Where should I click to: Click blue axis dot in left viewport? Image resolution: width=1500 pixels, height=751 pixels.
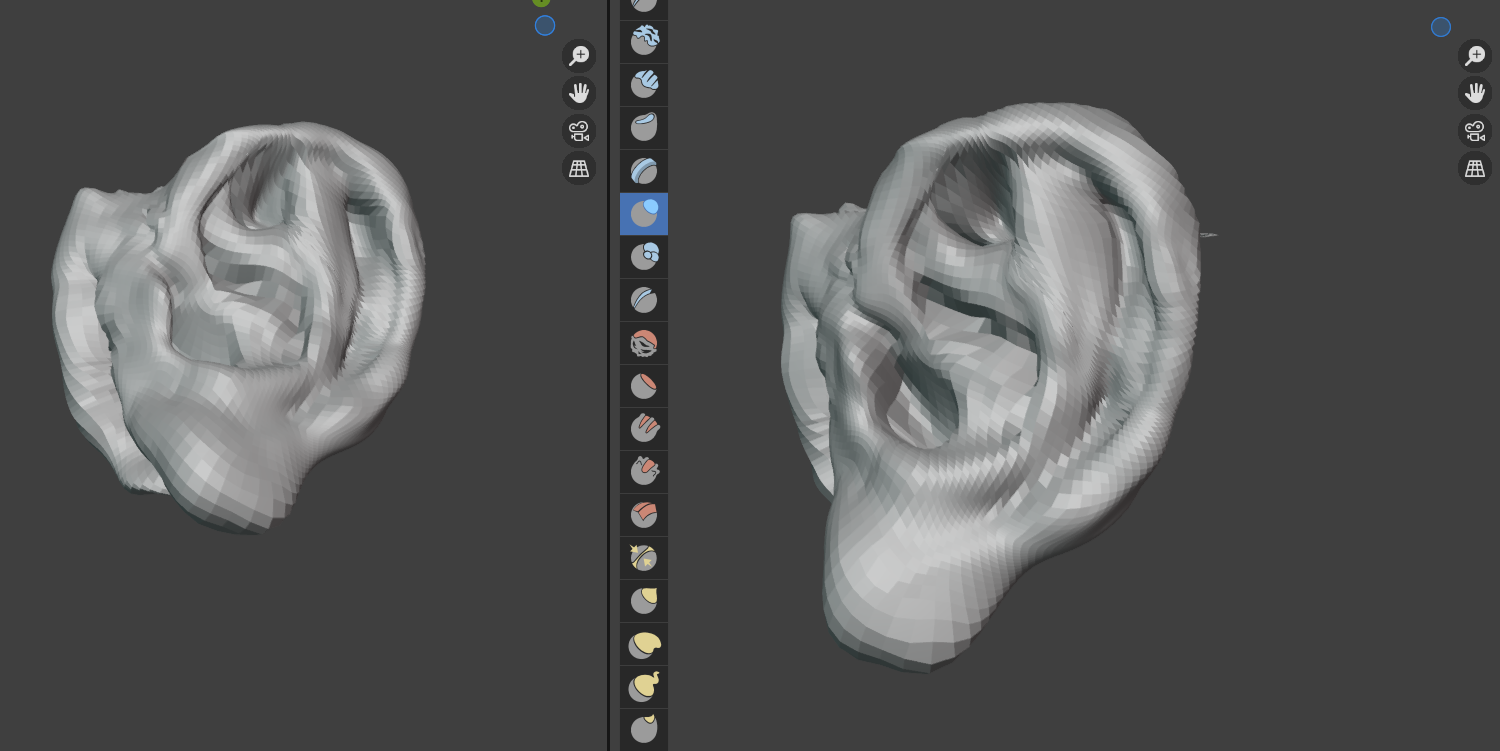tap(545, 26)
